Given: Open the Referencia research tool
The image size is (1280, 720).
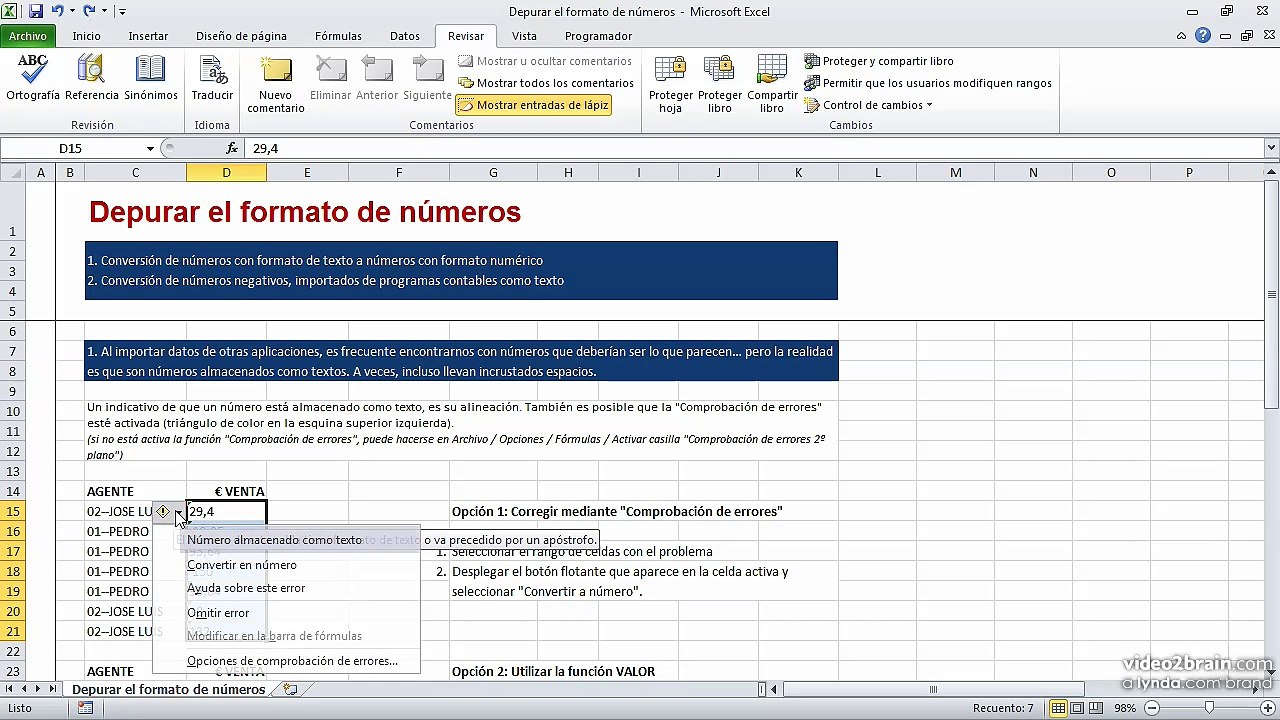Looking at the screenshot, I should click(x=92, y=78).
